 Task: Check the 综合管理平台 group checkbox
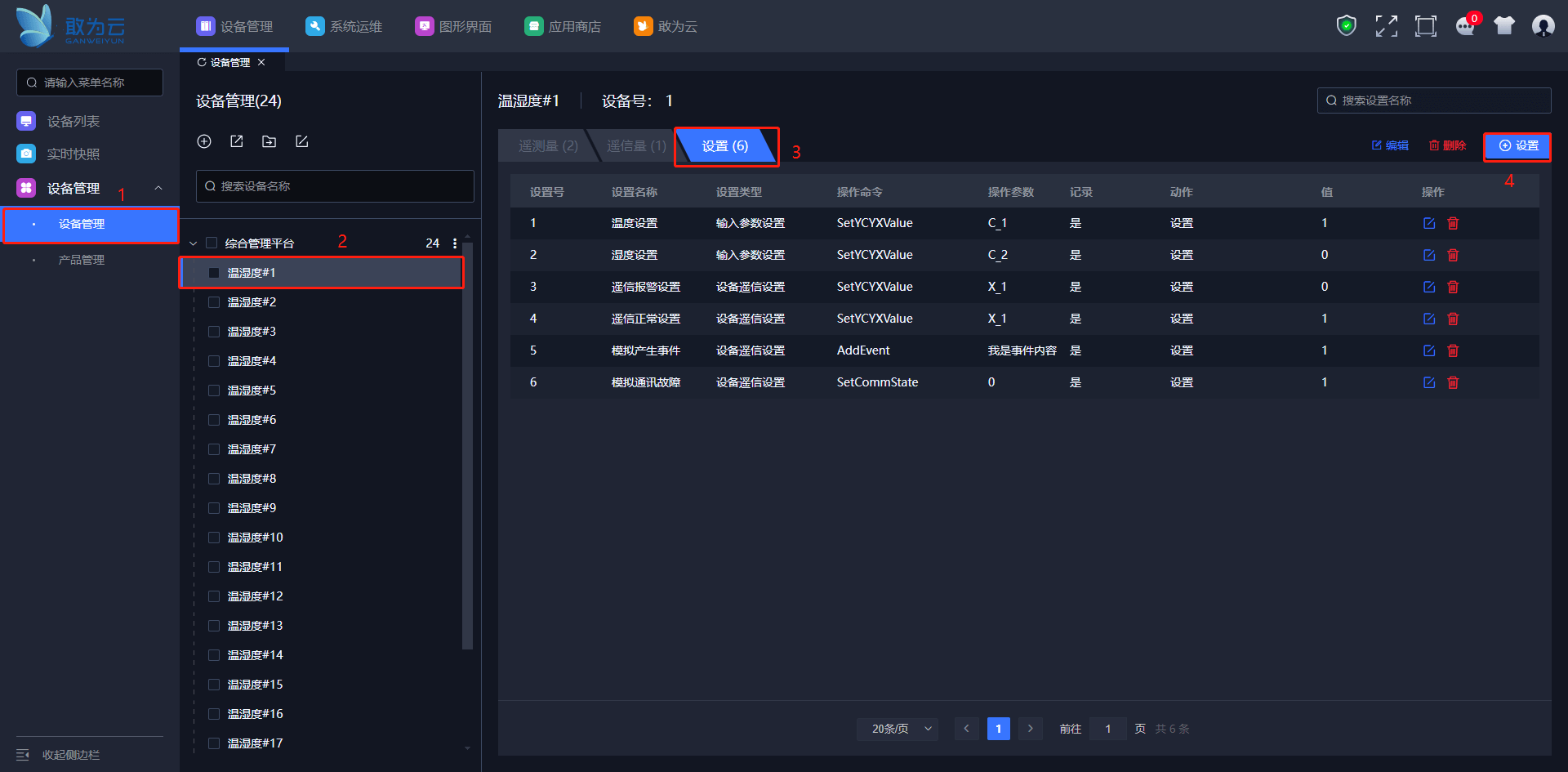coord(212,243)
